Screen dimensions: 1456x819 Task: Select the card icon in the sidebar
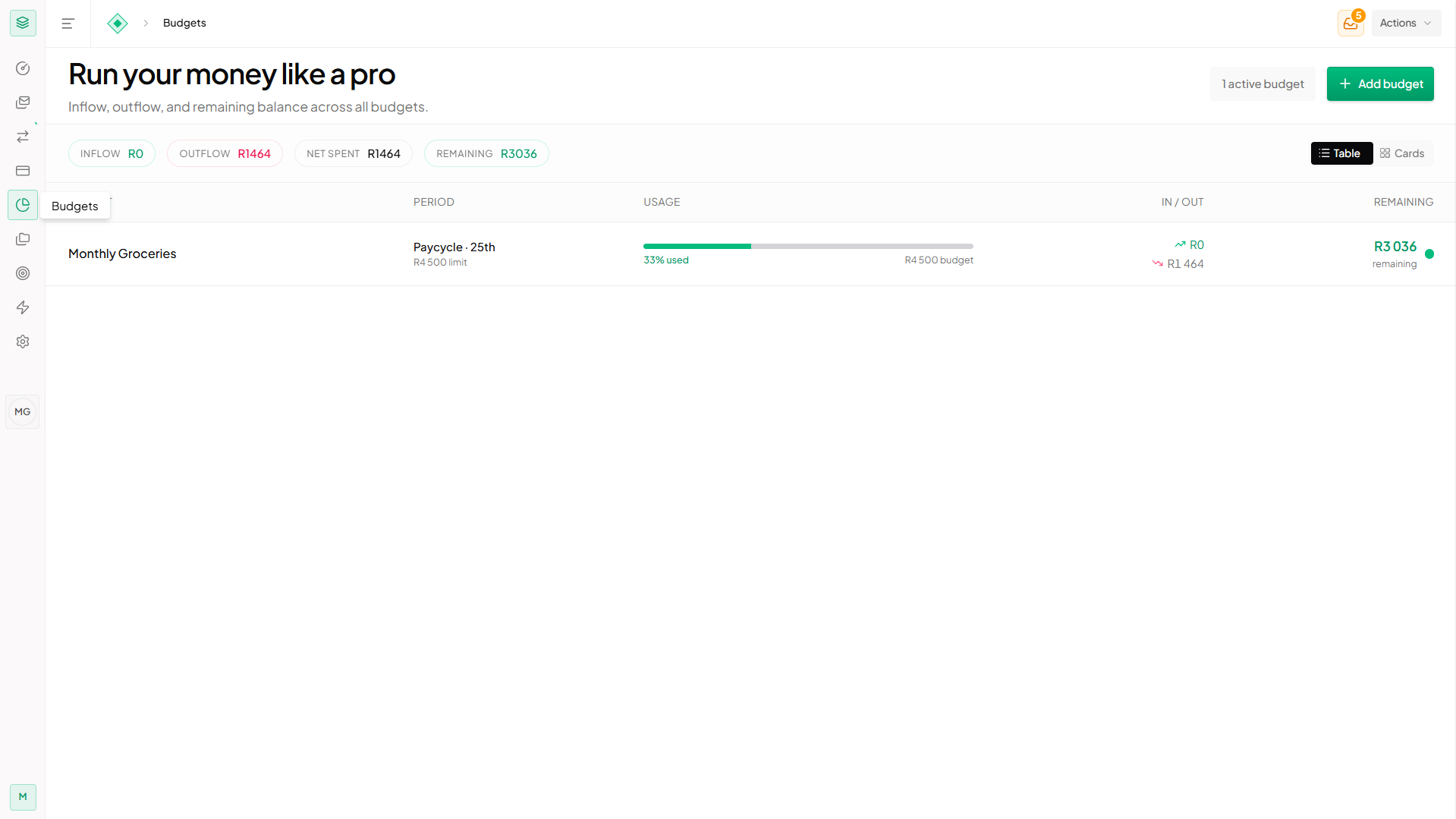22,171
